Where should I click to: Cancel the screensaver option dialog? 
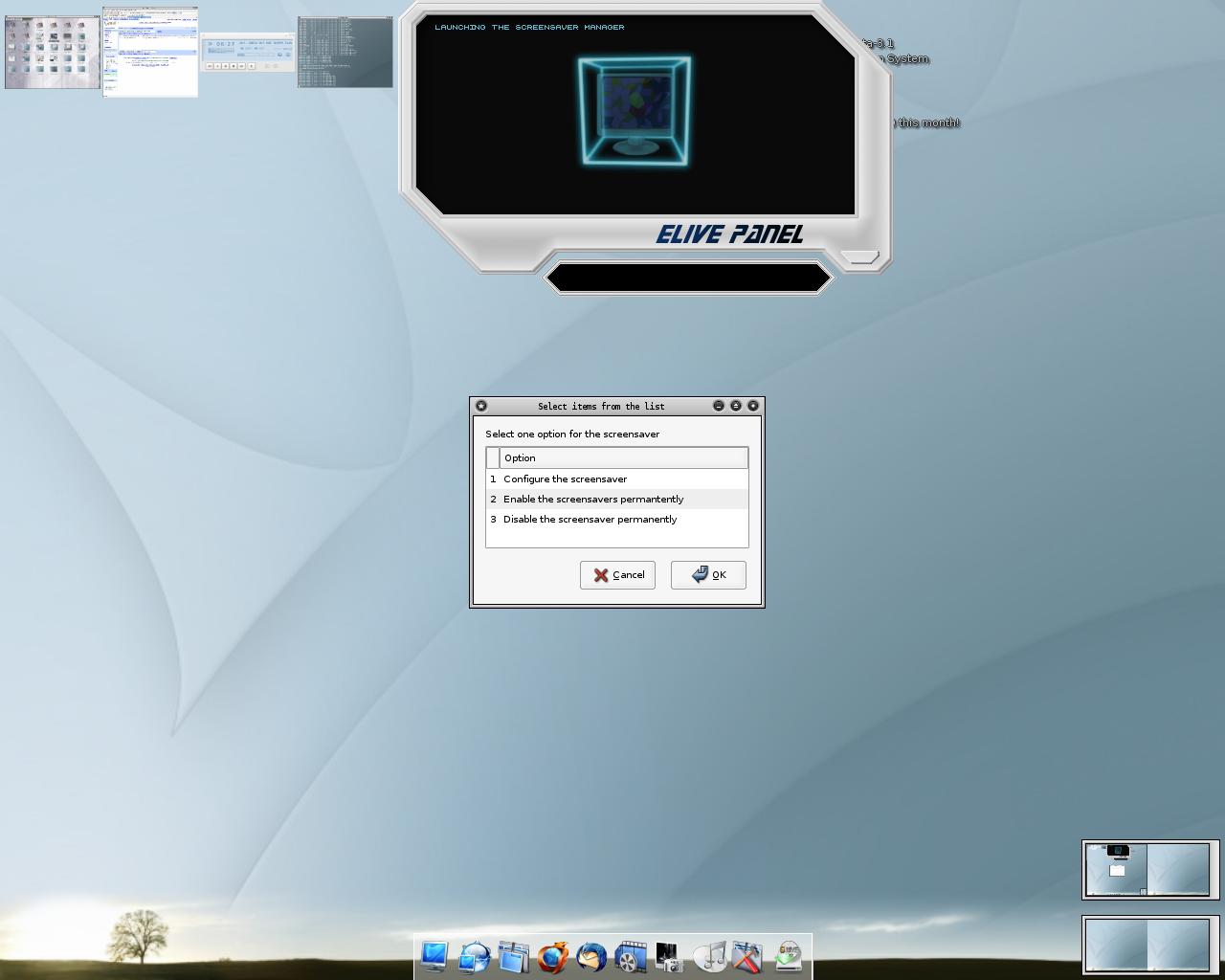click(617, 575)
